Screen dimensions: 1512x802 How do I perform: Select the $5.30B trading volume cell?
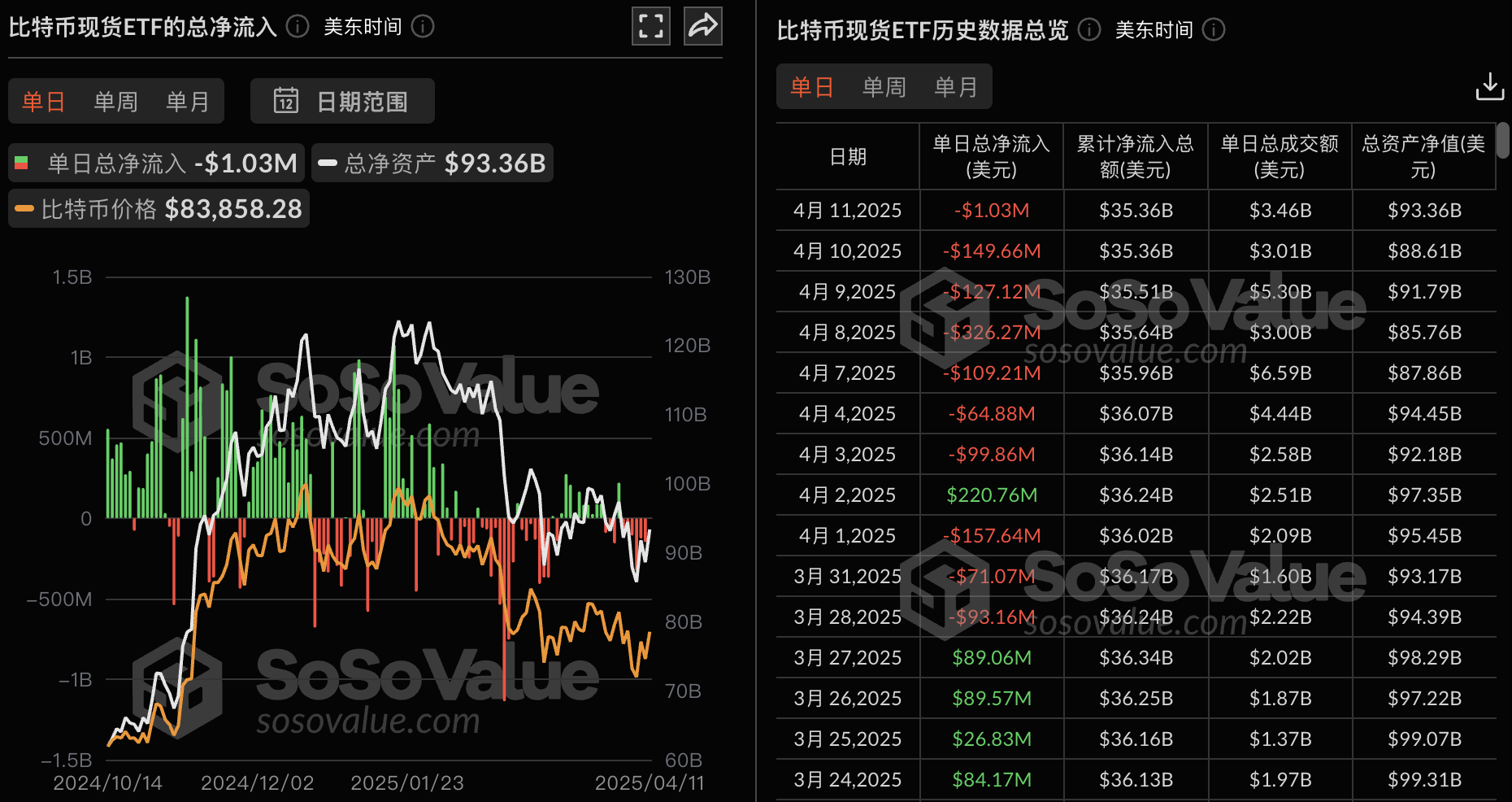1280,292
